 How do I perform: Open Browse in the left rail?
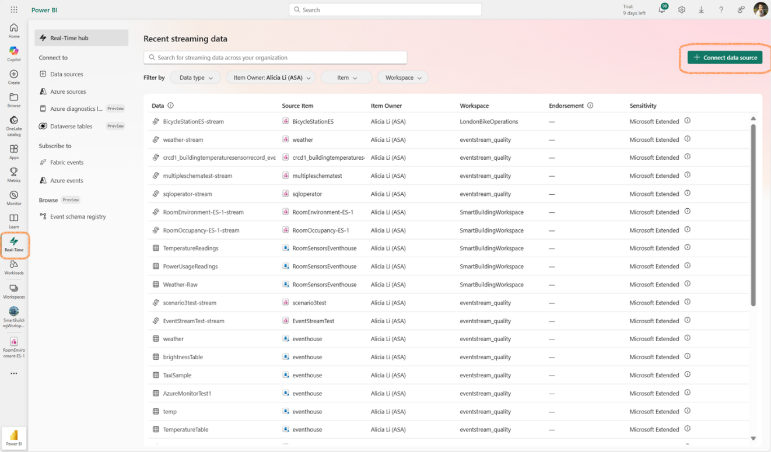(14, 100)
